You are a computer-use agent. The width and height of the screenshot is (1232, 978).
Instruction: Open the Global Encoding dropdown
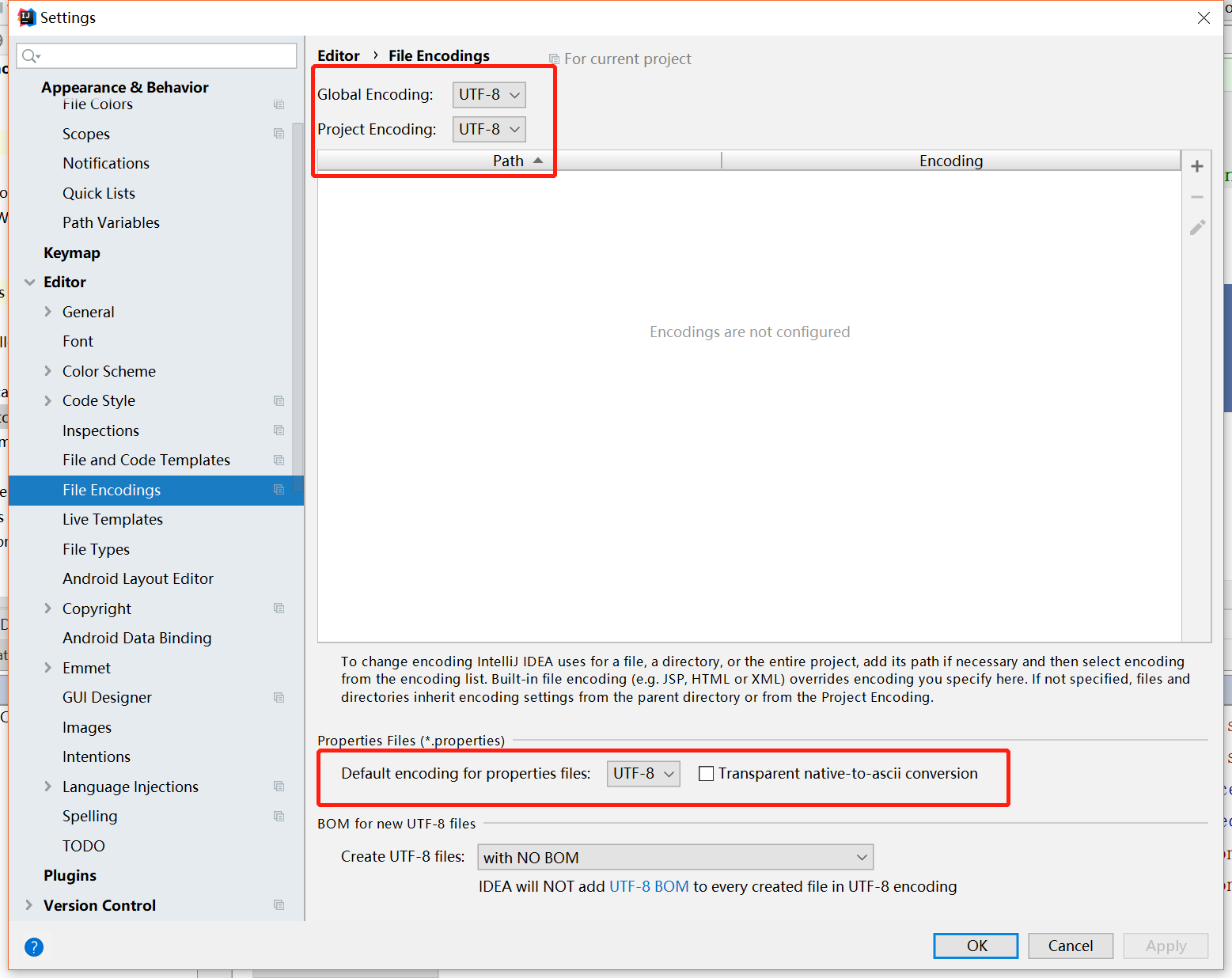pyautogui.click(x=488, y=94)
